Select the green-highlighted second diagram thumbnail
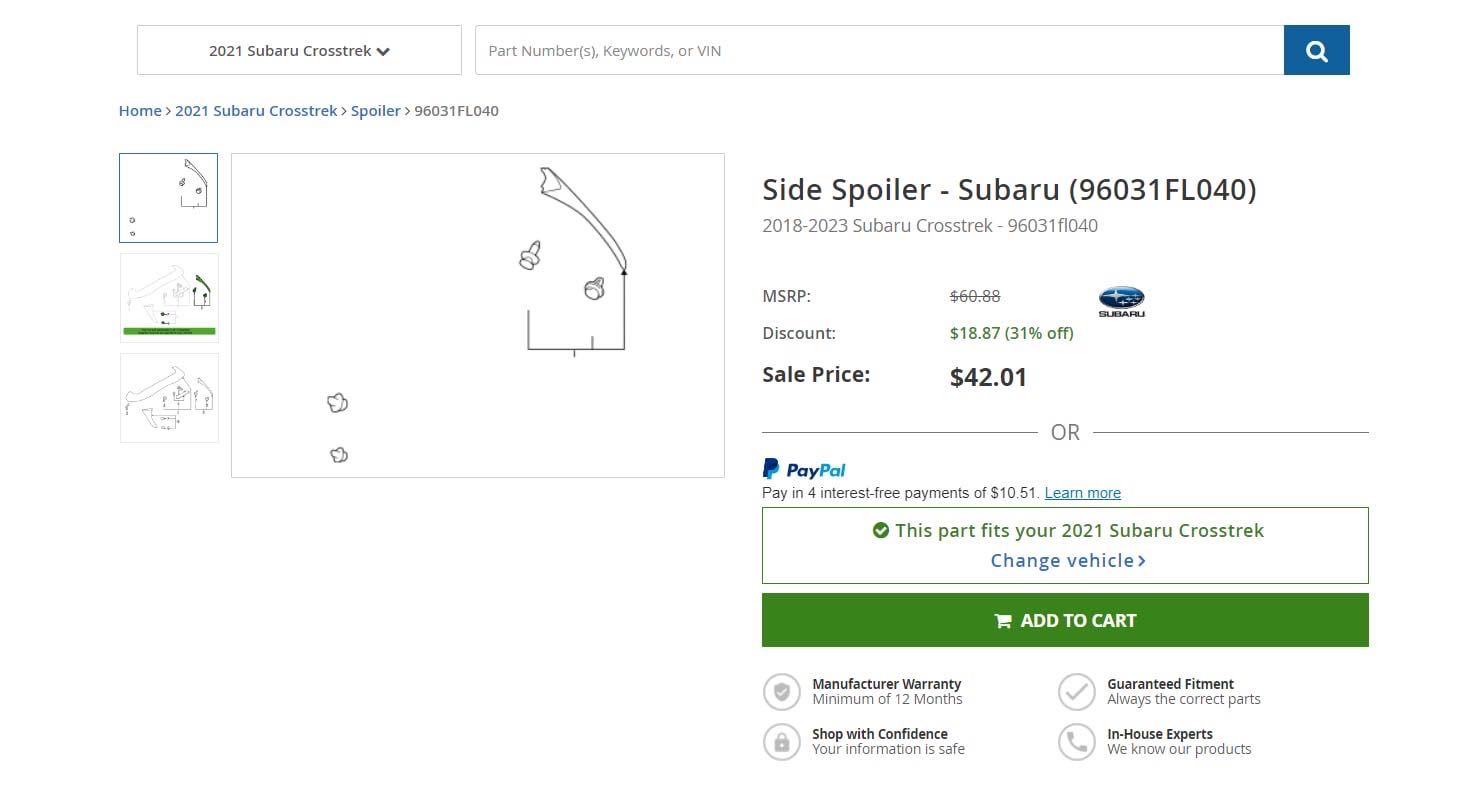This screenshot has height=812, width=1481. pyautogui.click(x=169, y=298)
